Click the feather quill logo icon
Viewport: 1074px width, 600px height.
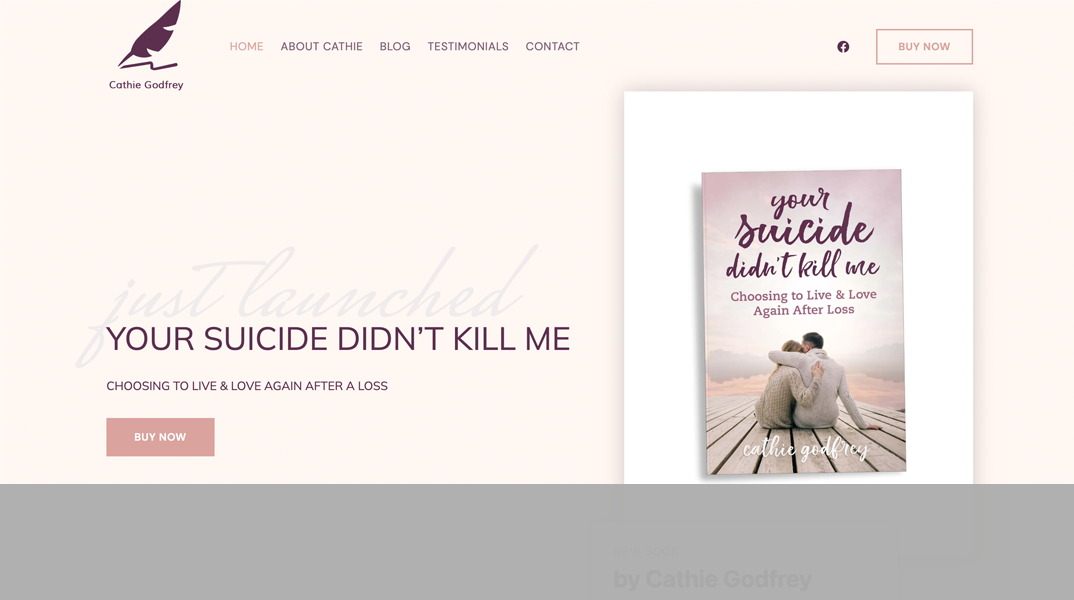tap(150, 36)
